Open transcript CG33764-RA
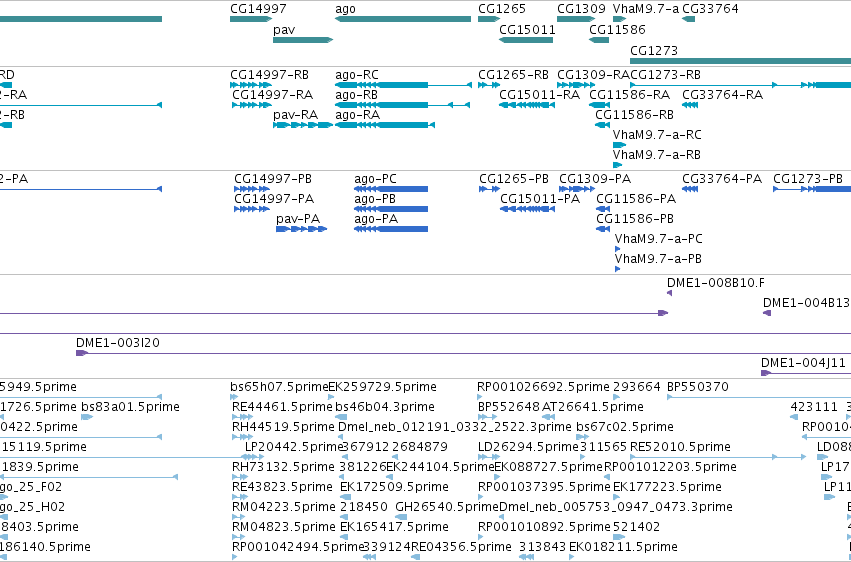The image size is (851, 562). pyautogui.click(x=690, y=105)
